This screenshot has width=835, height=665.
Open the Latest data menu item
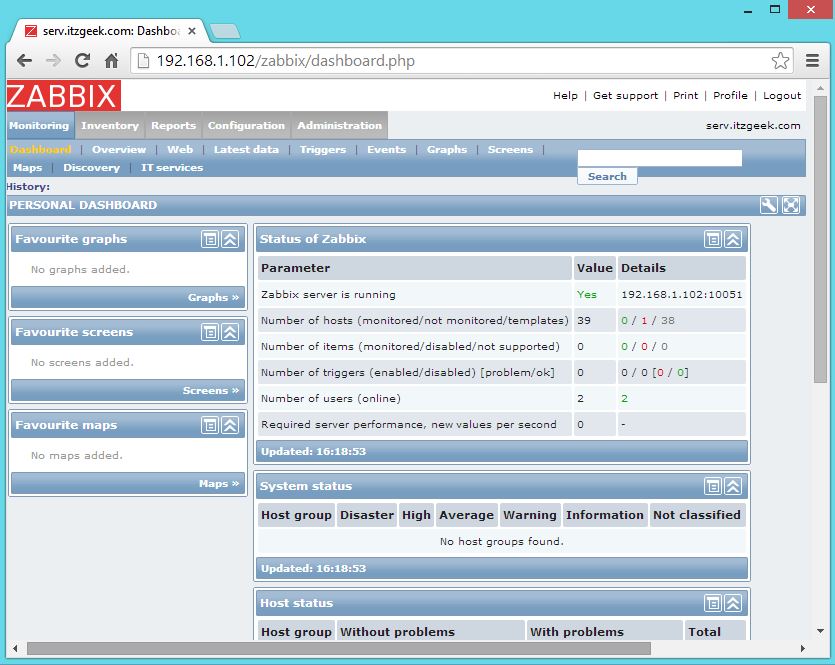click(246, 149)
